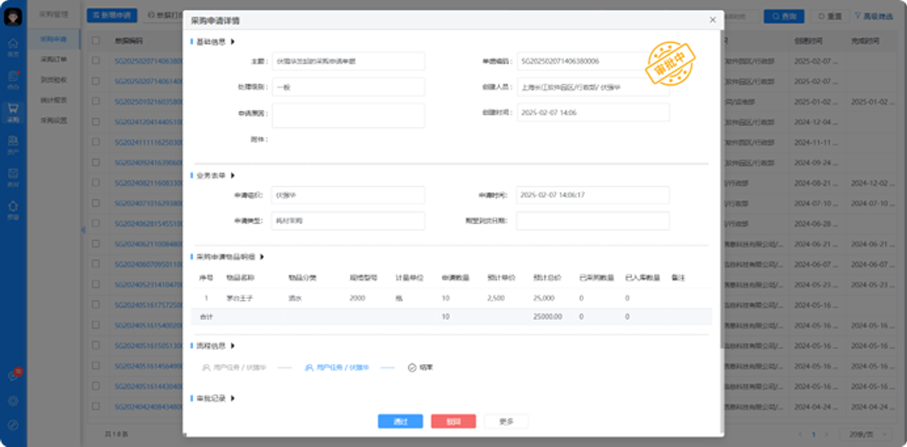Image resolution: width=907 pixels, height=447 pixels.
Task: Expand the 审批记录 section arrow
Action: pos(233,398)
